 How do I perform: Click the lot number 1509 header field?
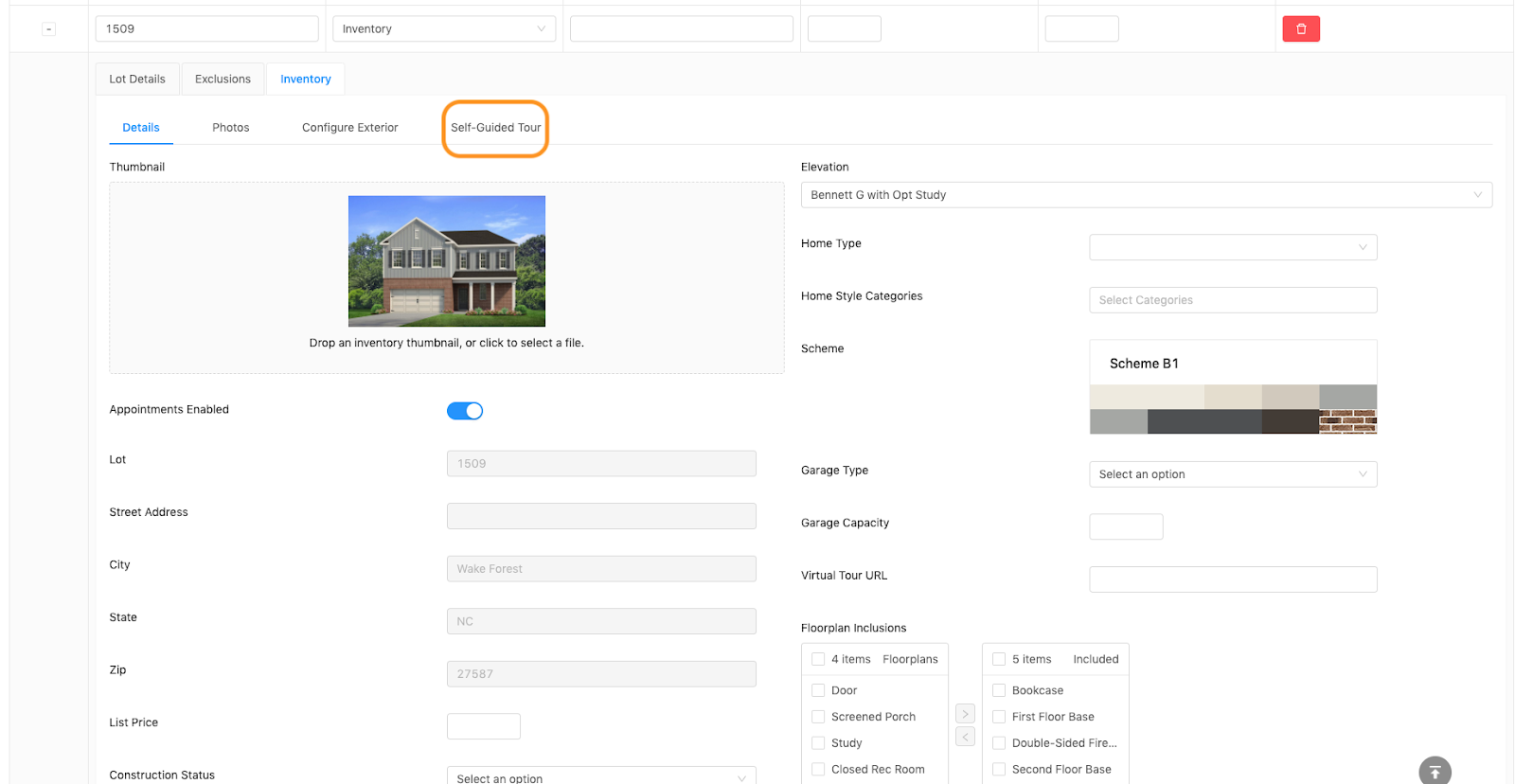207,29
